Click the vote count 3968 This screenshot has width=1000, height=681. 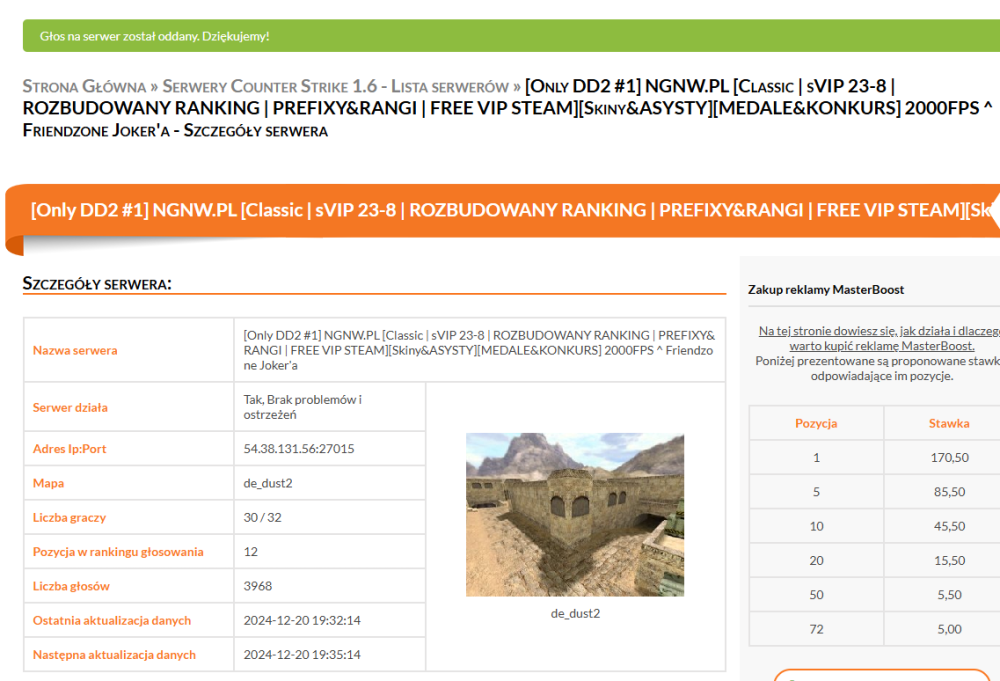point(258,586)
